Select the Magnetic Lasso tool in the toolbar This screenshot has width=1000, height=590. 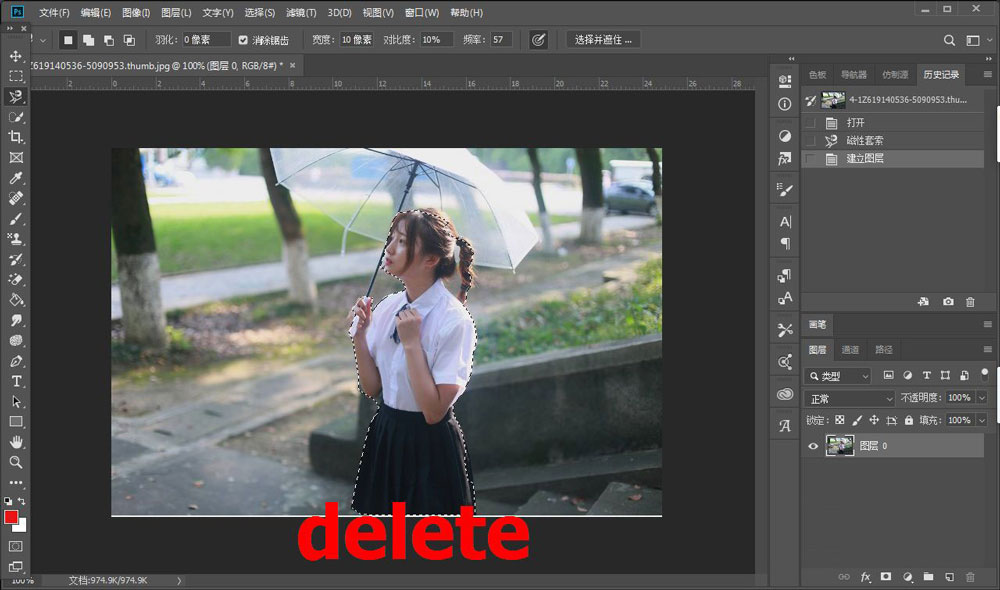pos(14,97)
